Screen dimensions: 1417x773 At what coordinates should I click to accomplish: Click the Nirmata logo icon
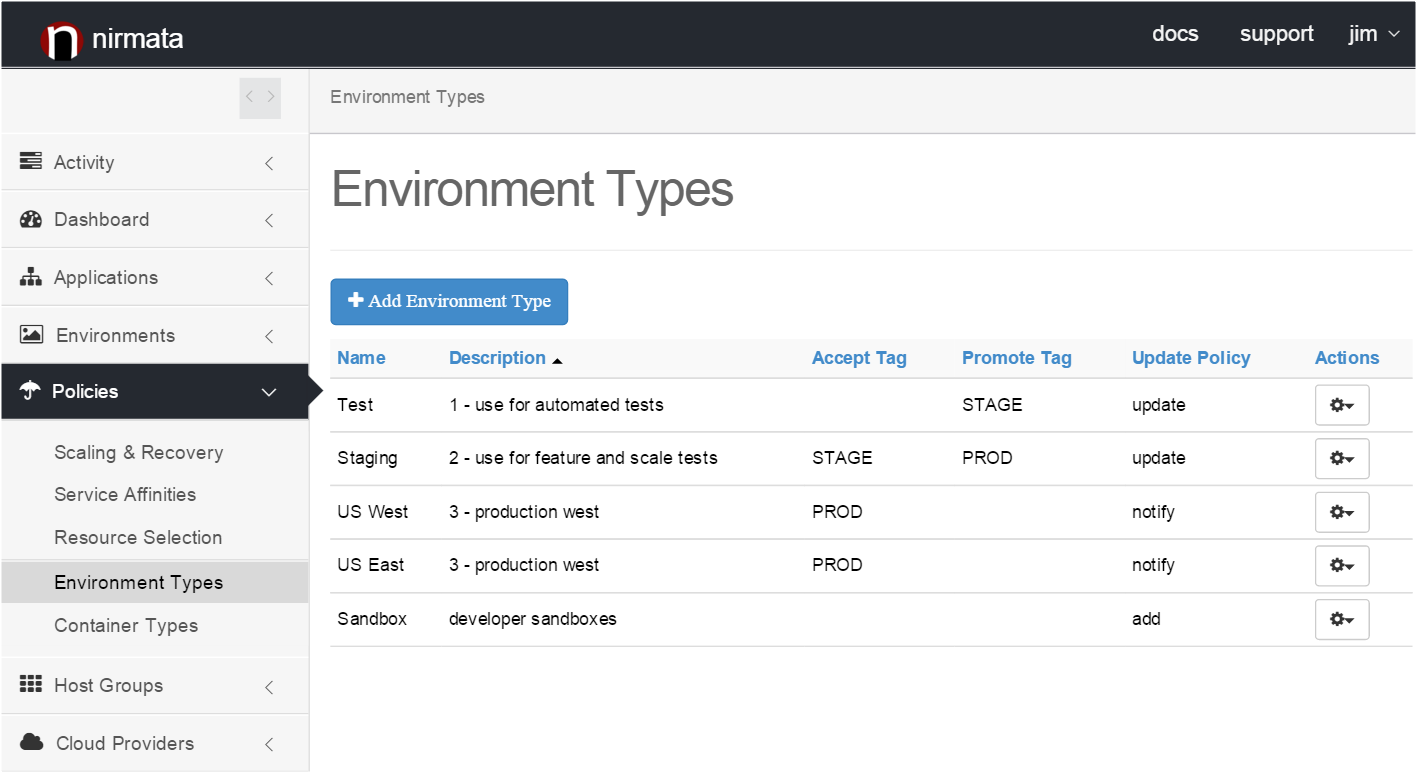[x=60, y=40]
